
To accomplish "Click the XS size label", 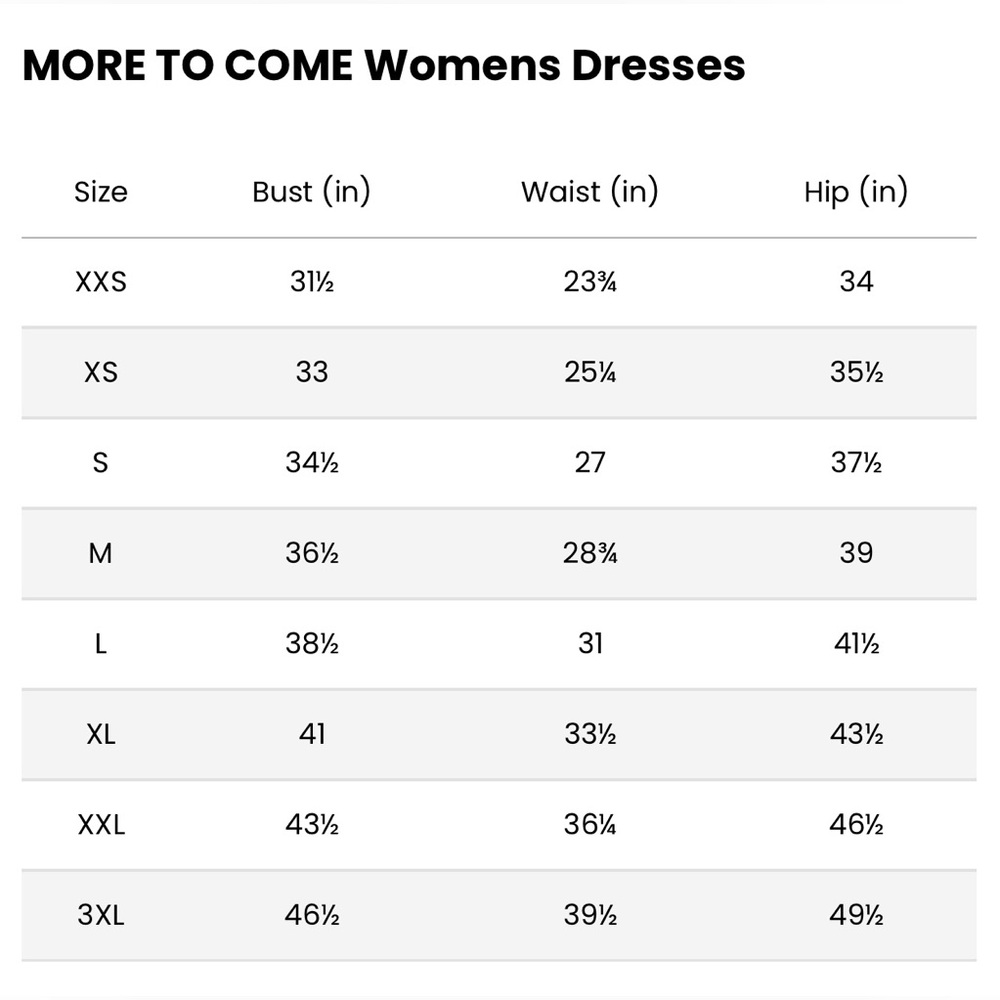I will click(101, 372).
